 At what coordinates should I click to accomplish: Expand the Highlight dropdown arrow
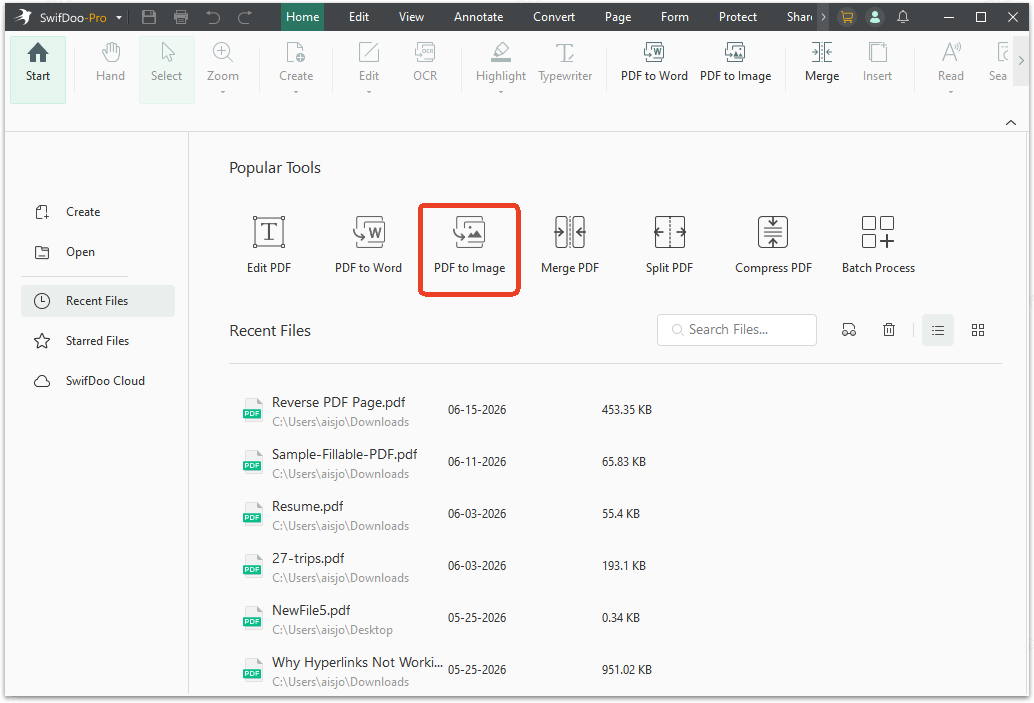(x=501, y=92)
